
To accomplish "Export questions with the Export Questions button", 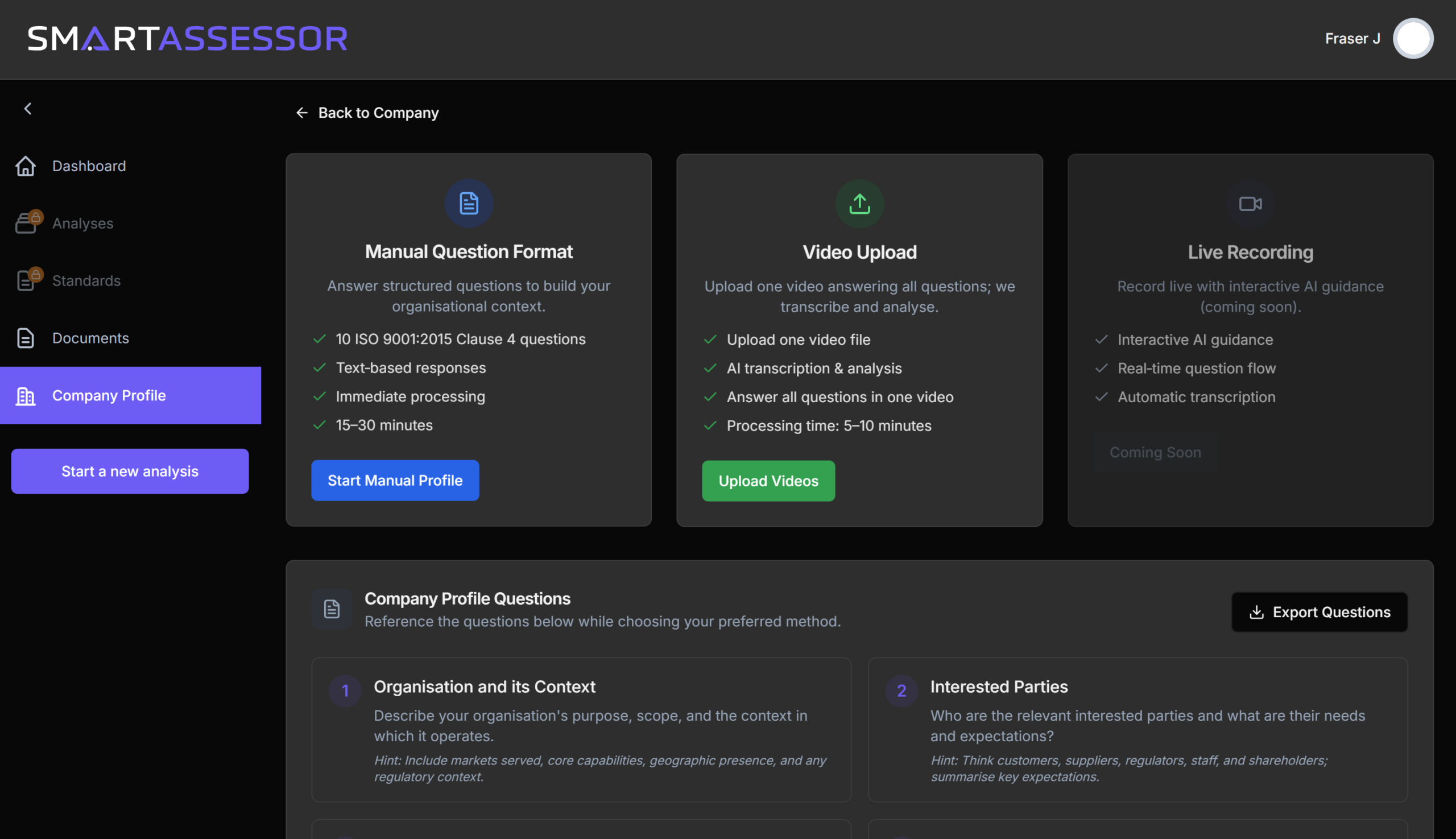I will point(1319,612).
